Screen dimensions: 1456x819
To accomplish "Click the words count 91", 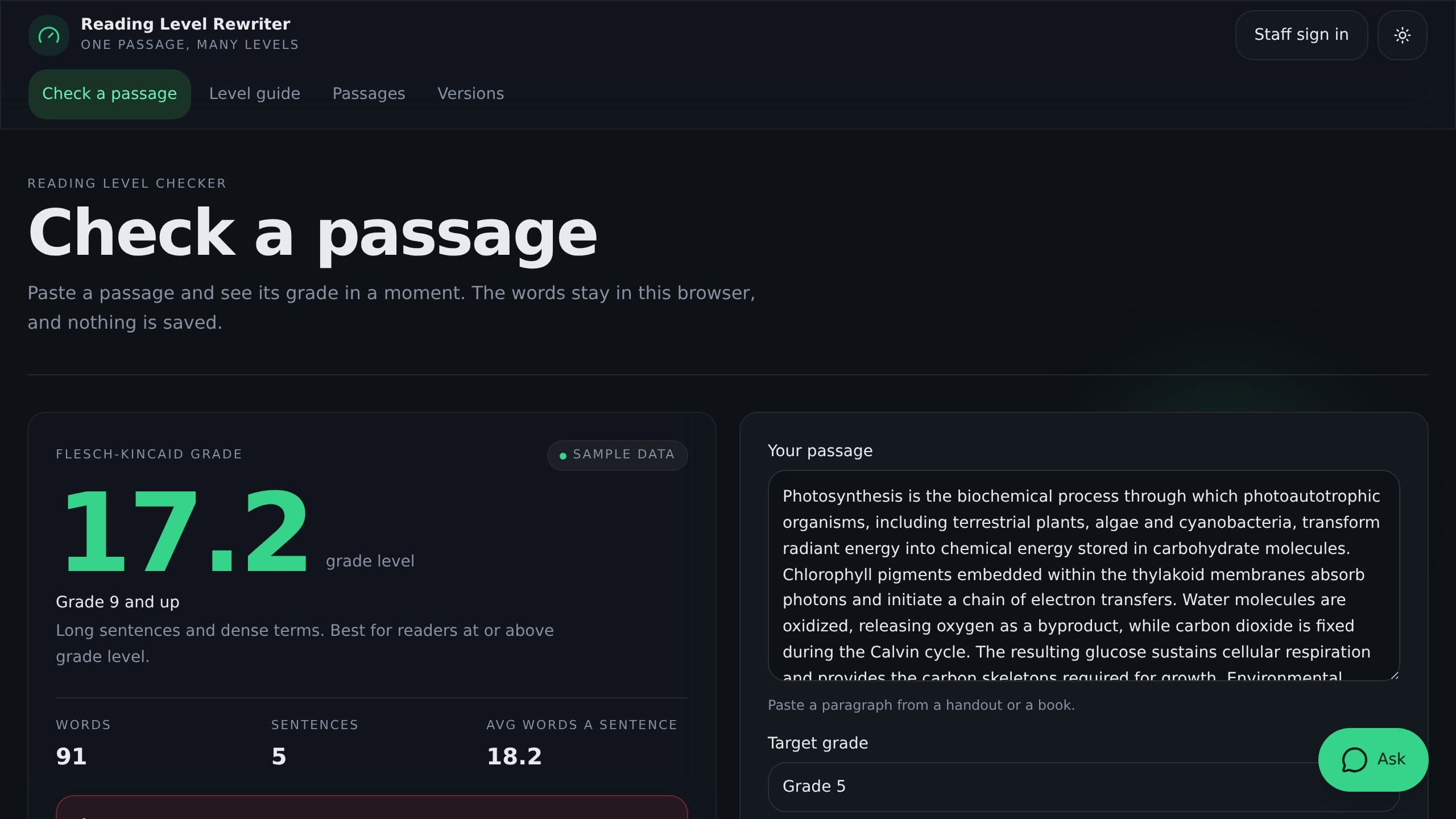I will click(x=71, y=756).
